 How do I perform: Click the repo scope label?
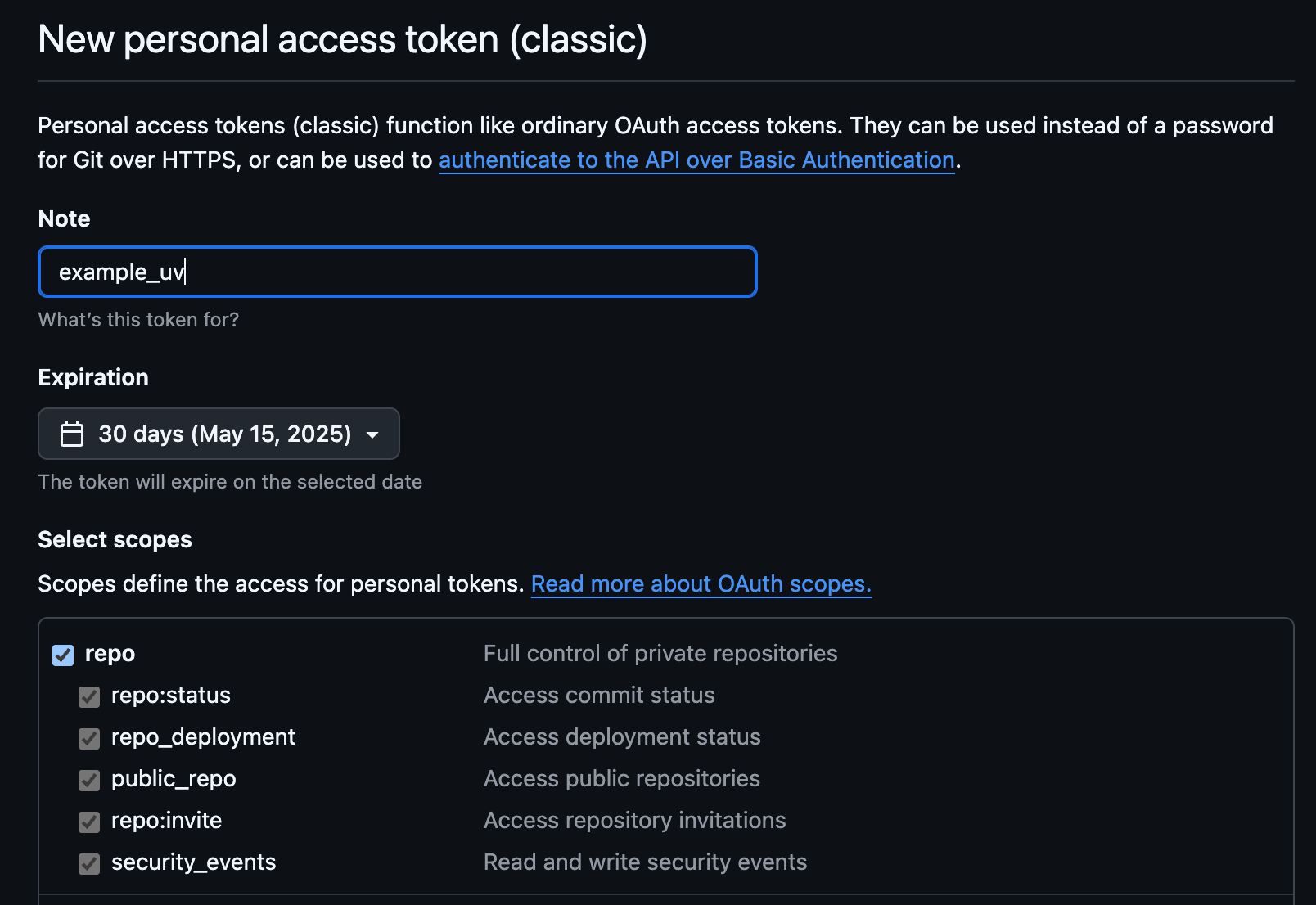coord(110,654)
